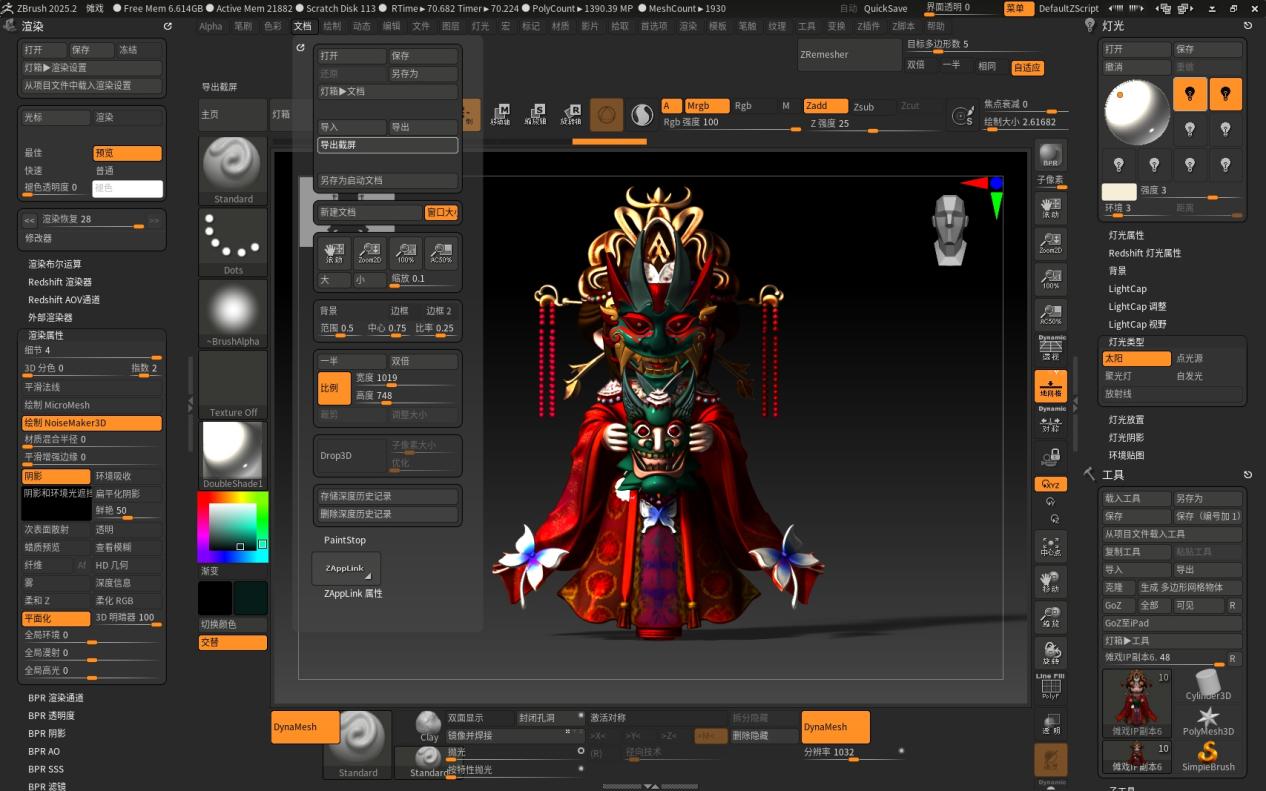Click the BPR render button on right shelf
The width and height of the screenshot is (1266, 791).
coord(1050,156)
